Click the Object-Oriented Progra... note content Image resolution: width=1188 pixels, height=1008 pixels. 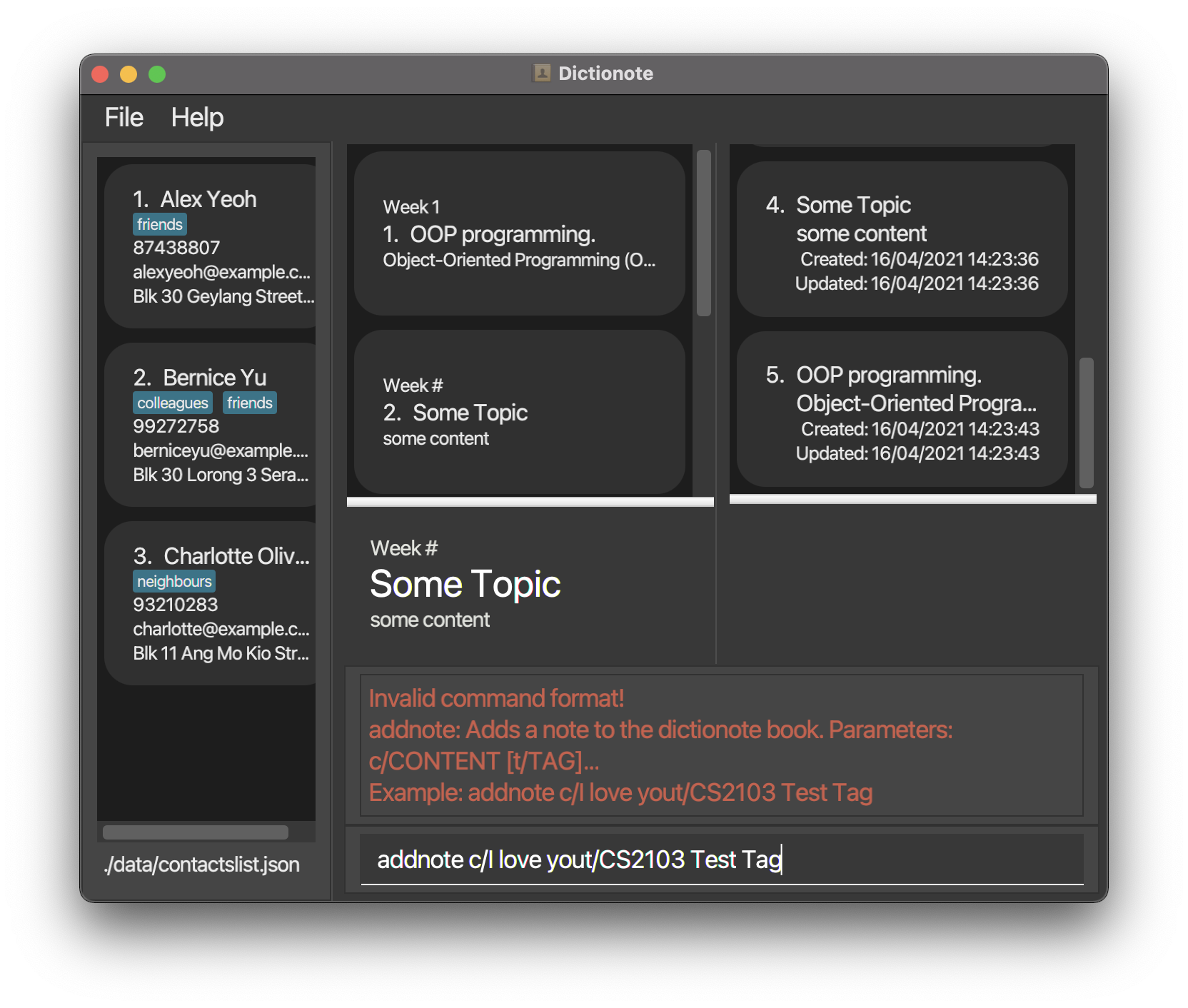point(916,403)
